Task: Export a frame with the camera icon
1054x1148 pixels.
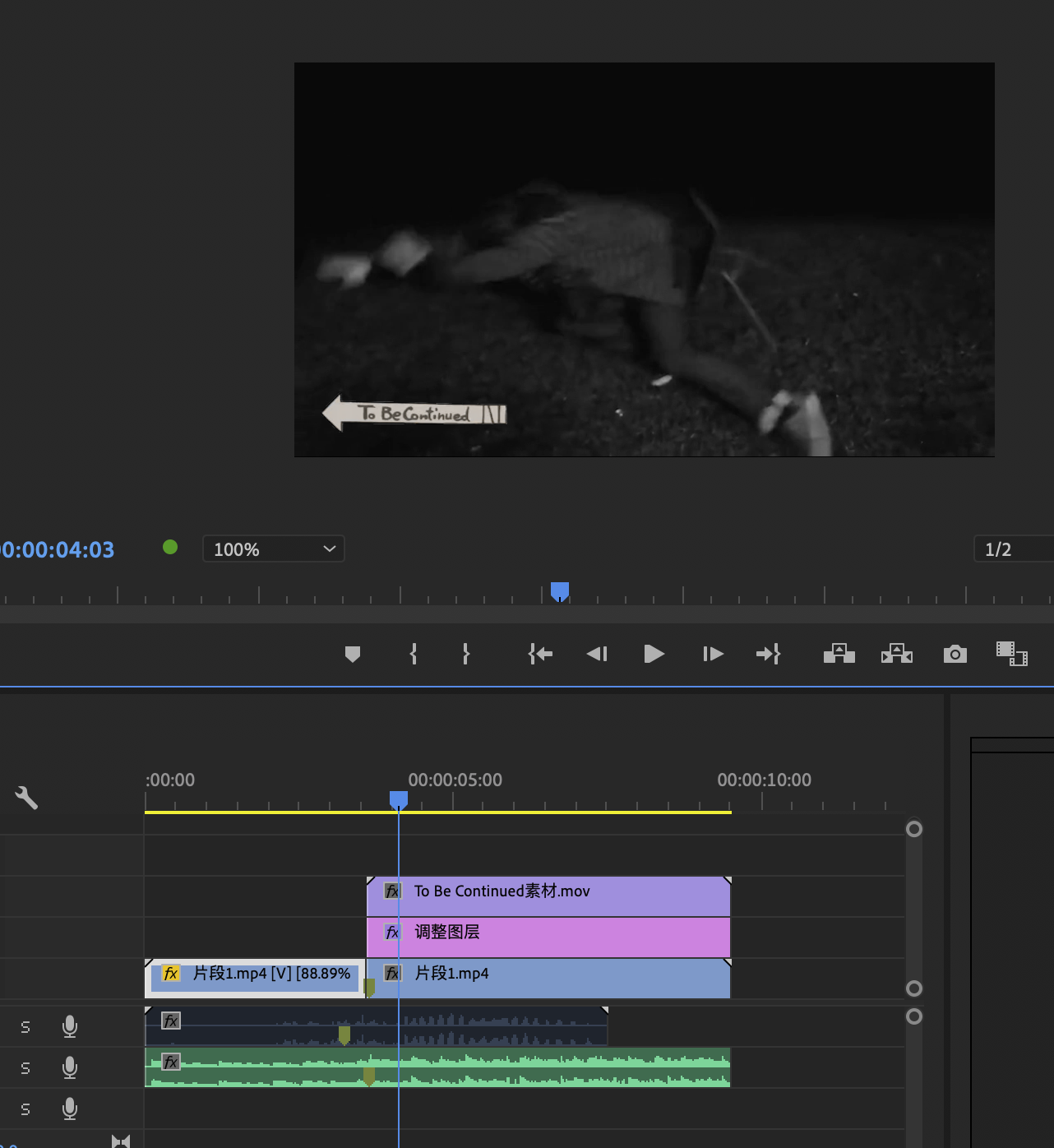Action: click(x=955, y=654)
